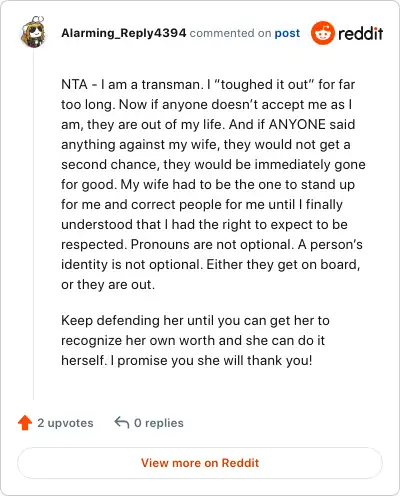This screenshot has height=496, width=400.
Task: Click the reply arrow icon
Action: click(122, 422)
